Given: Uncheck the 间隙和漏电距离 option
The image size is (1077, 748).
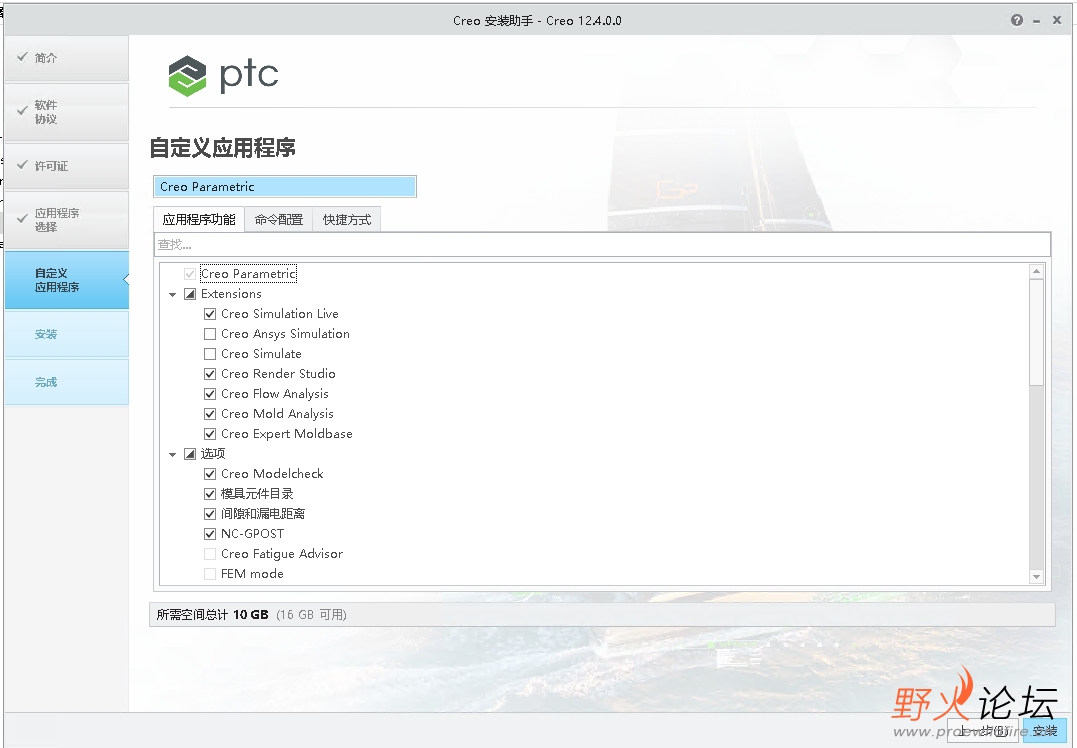Looking at the screenshot, I should [210, 514].
